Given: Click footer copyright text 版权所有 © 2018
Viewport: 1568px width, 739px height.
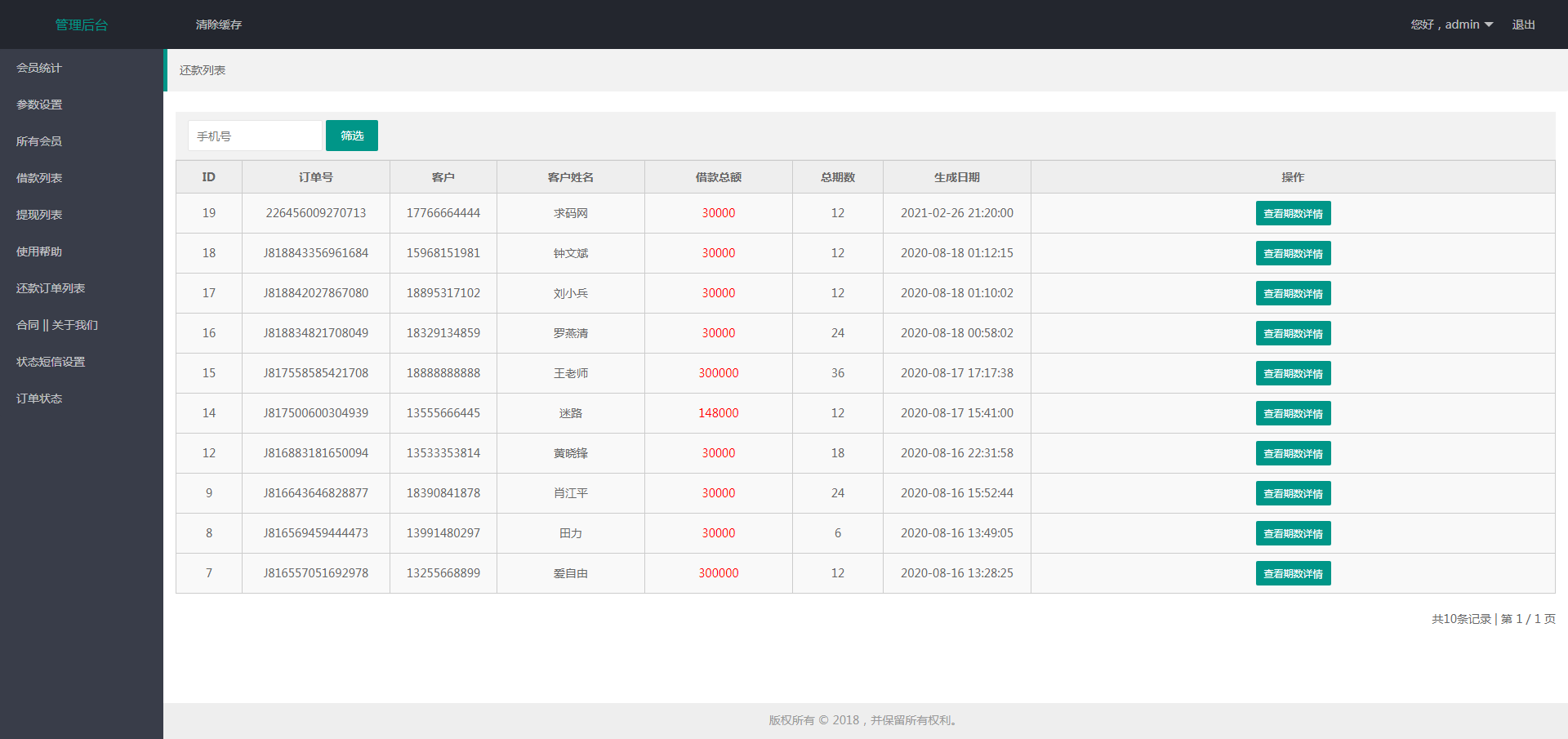Looking at the screenshot, I should click(x=814, y=720).
